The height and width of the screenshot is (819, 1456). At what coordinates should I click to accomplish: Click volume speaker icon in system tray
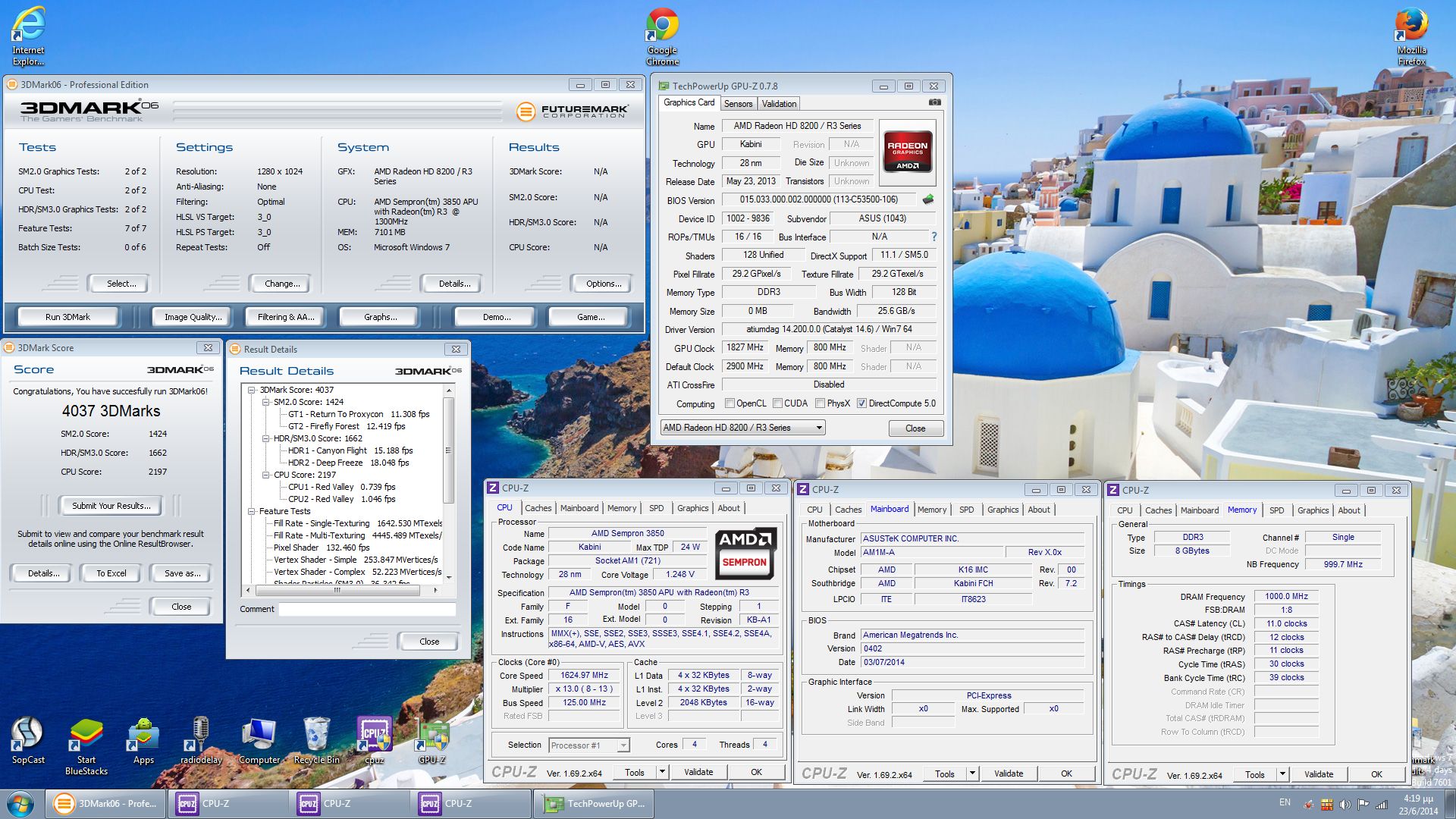coord(1345,804)
